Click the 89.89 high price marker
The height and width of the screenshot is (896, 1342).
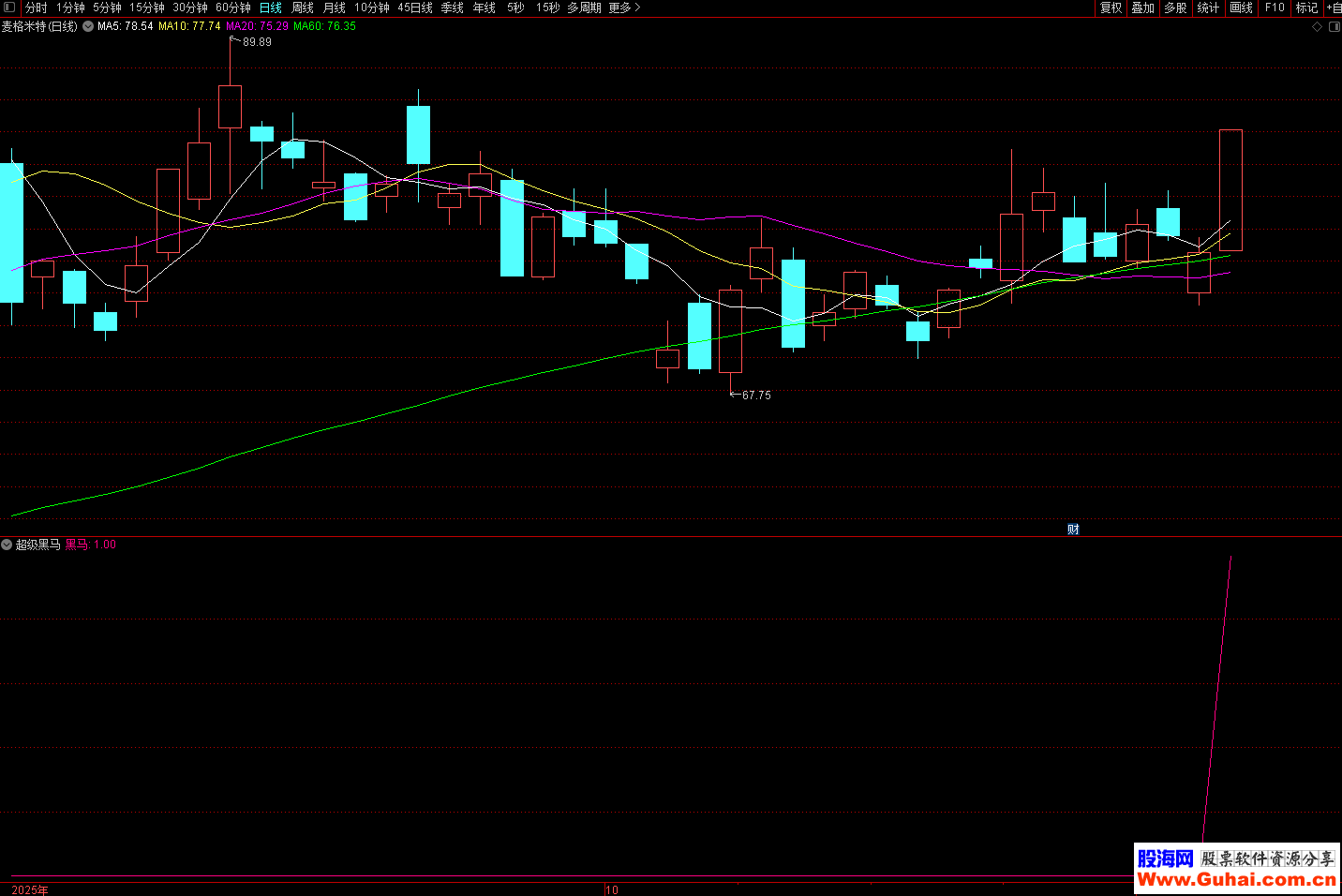[256, 42]
